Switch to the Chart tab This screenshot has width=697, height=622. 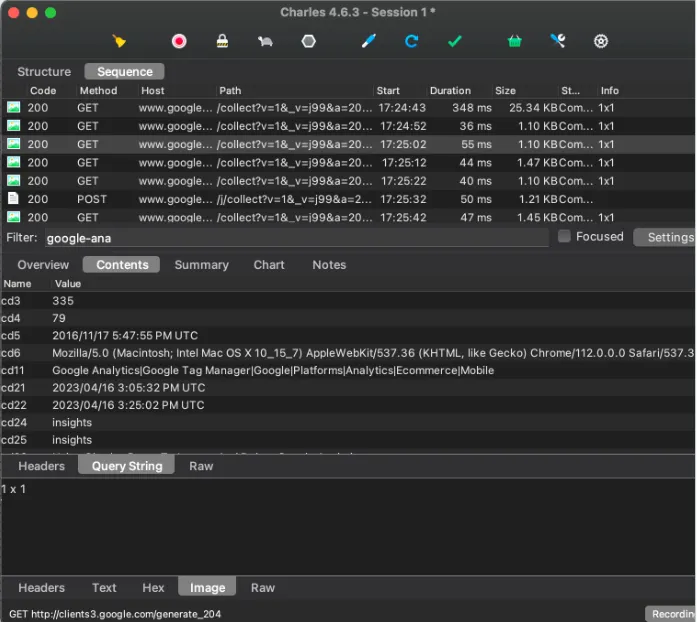point(269,265)
